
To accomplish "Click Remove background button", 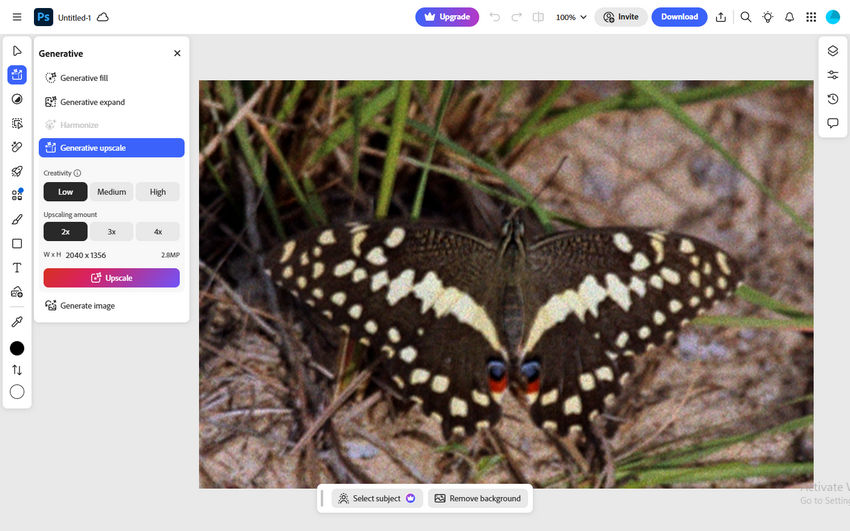I will [x=478, y=498].
